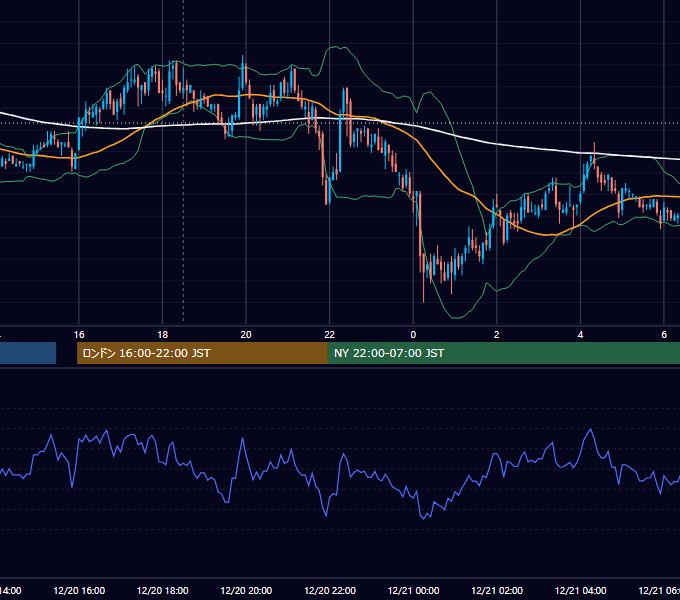The width and height of the screenshot is (680, 600).
Task: Click the hour label 16 under the price chart
Action: (79, 335)
